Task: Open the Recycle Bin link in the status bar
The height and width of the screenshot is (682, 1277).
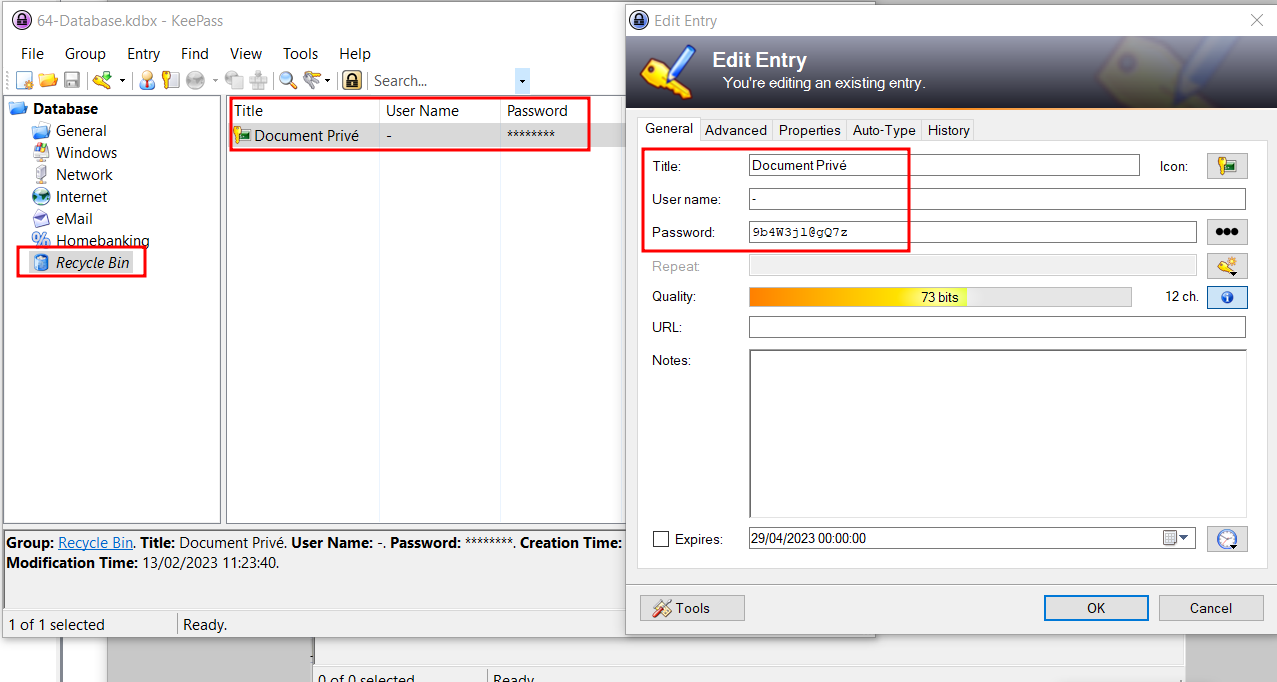Action: click(x=95, y=542)
